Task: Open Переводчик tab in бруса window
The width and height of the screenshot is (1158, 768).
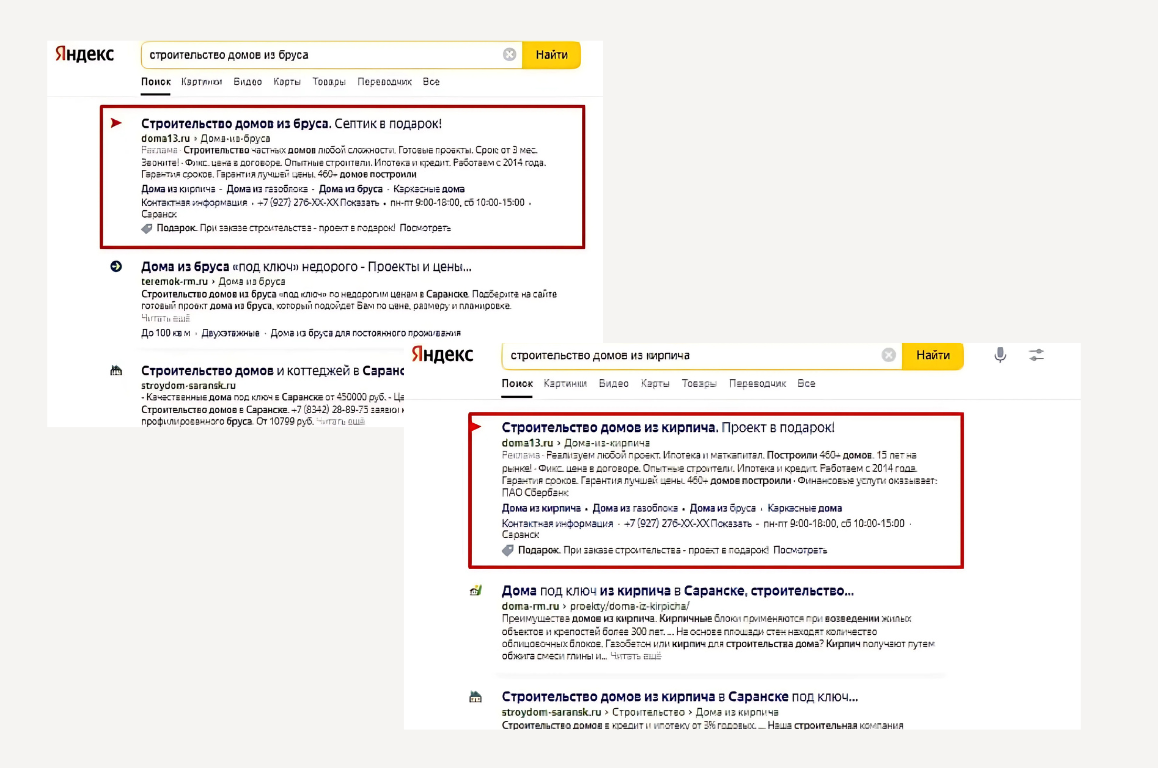Action: pos(384,82)
